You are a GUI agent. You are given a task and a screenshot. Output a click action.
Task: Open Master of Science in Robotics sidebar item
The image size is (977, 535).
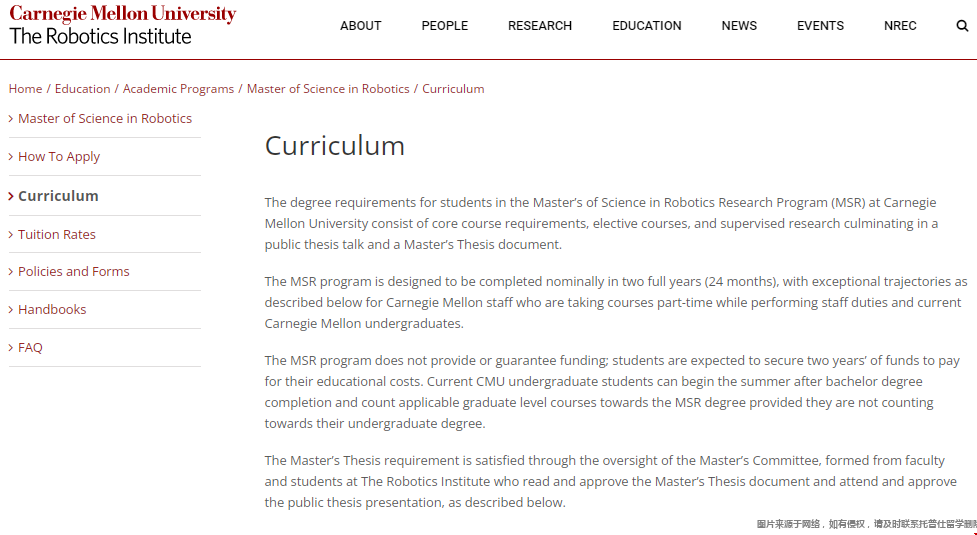[x=104, y=118]
